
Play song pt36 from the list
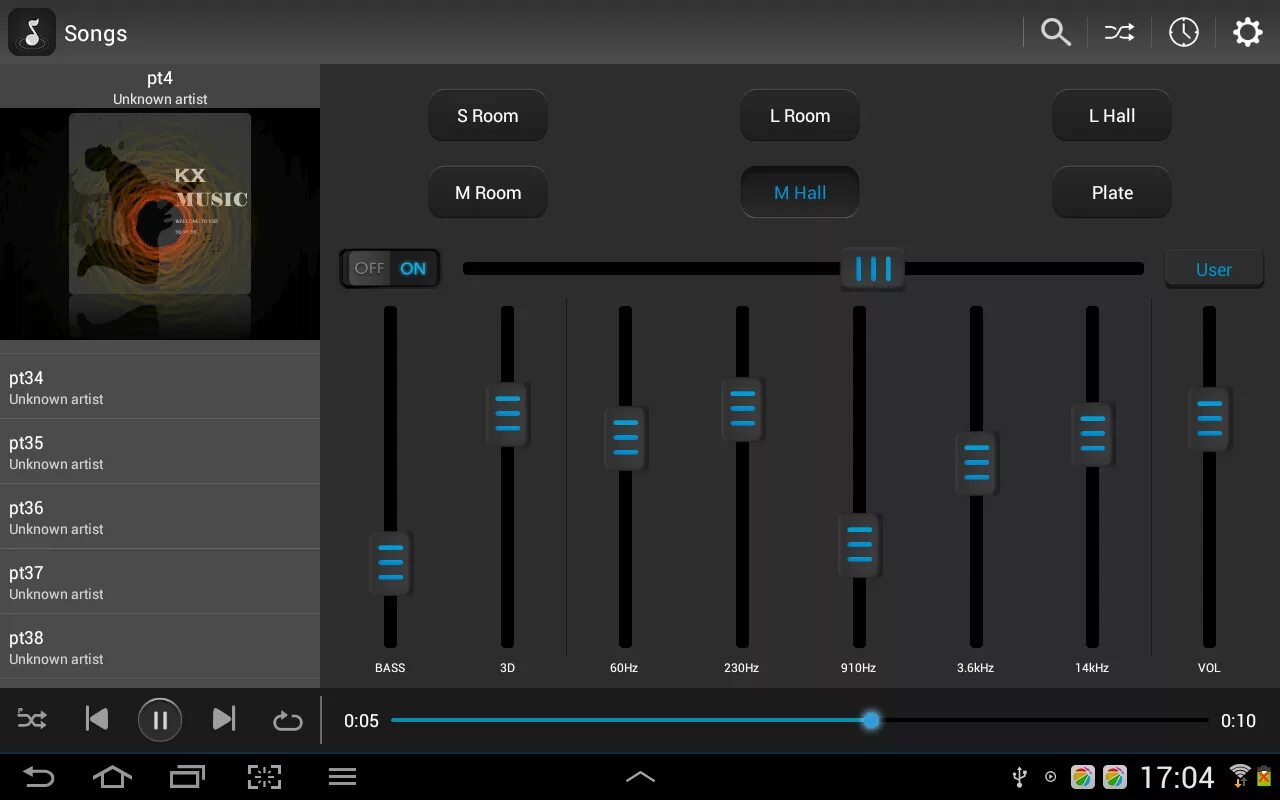[x=160, y=517]
